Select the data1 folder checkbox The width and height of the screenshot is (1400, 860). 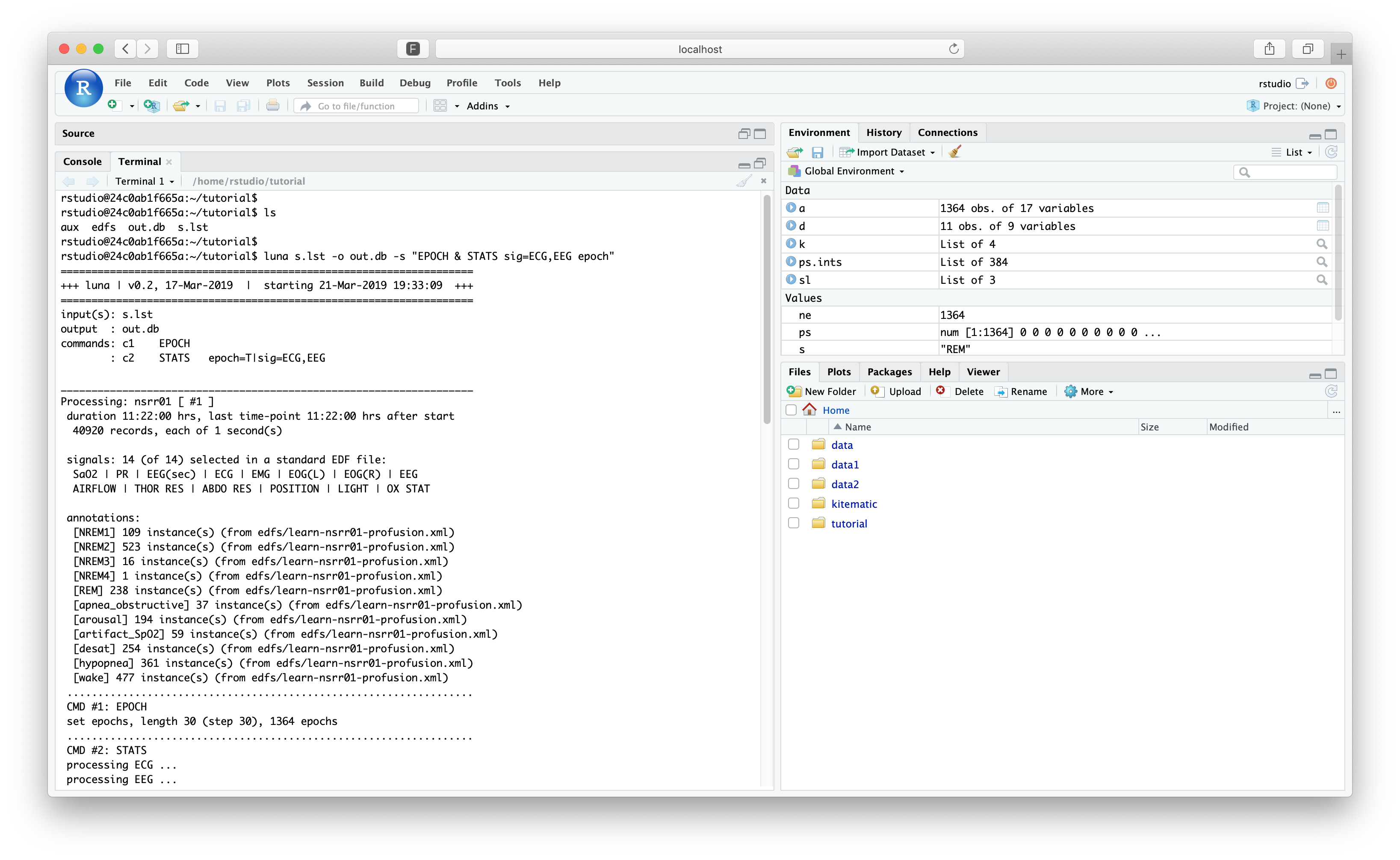794,464
